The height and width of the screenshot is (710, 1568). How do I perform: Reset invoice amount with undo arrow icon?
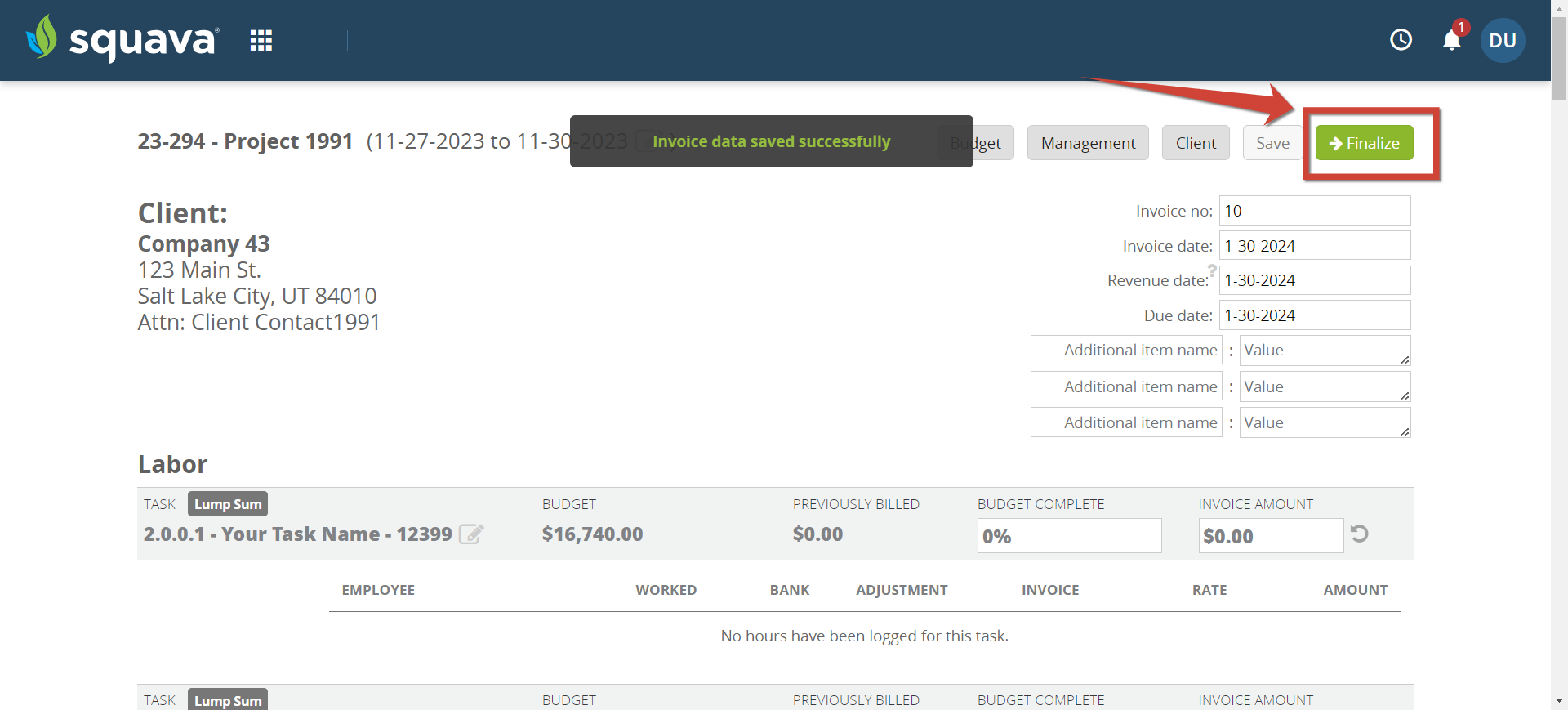point(1359,534)
